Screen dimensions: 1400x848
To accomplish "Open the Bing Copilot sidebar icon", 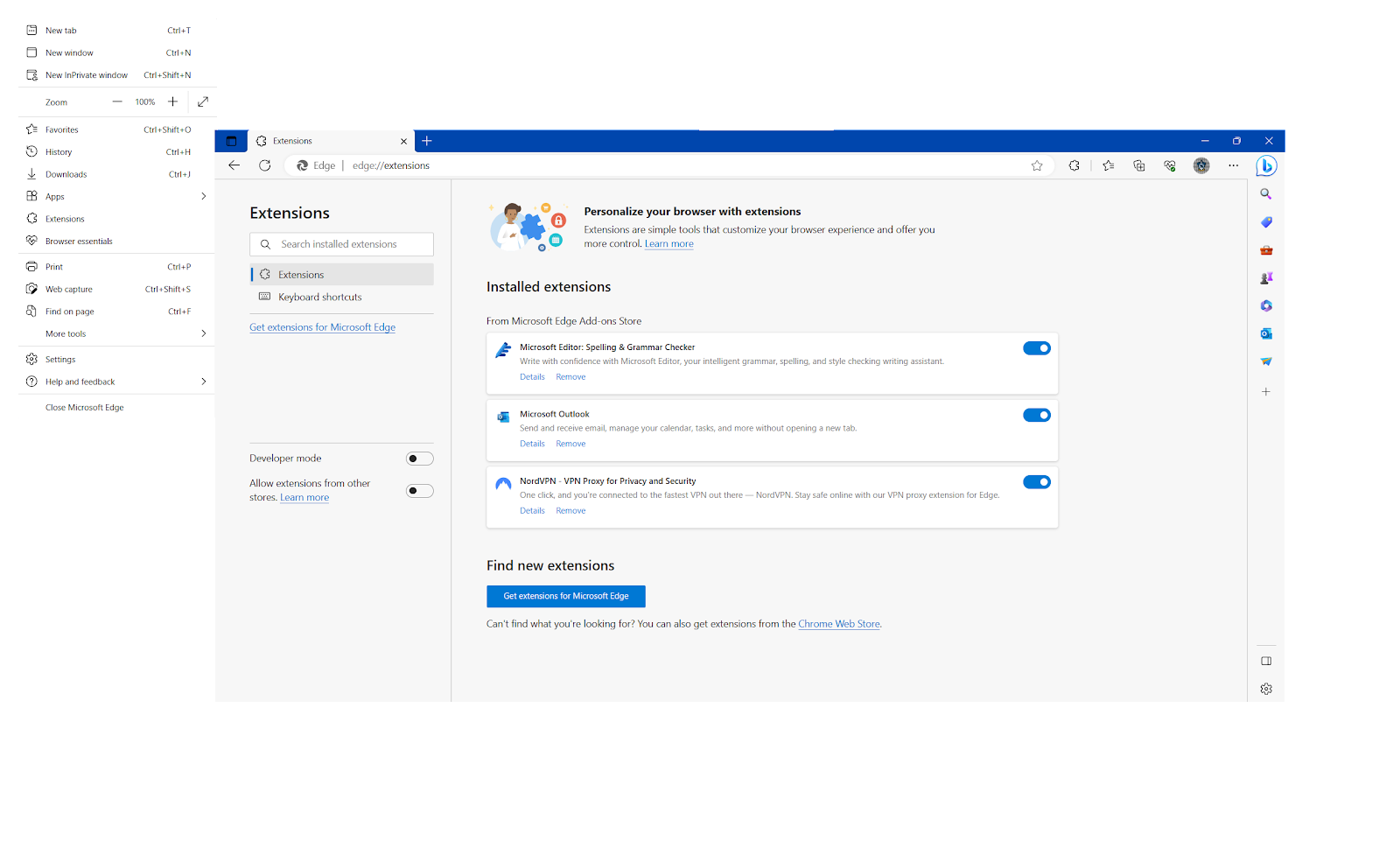I will point(1266,166).
